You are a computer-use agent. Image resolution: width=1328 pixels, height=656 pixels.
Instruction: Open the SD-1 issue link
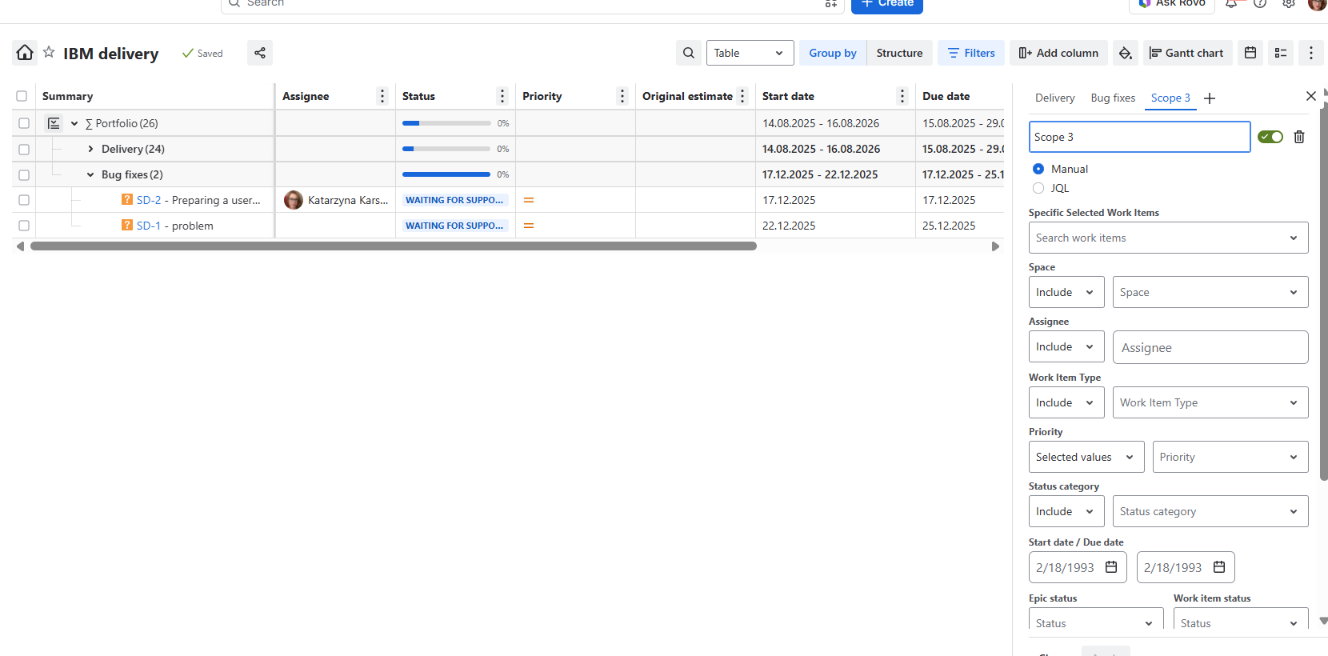tap(148, 225)
